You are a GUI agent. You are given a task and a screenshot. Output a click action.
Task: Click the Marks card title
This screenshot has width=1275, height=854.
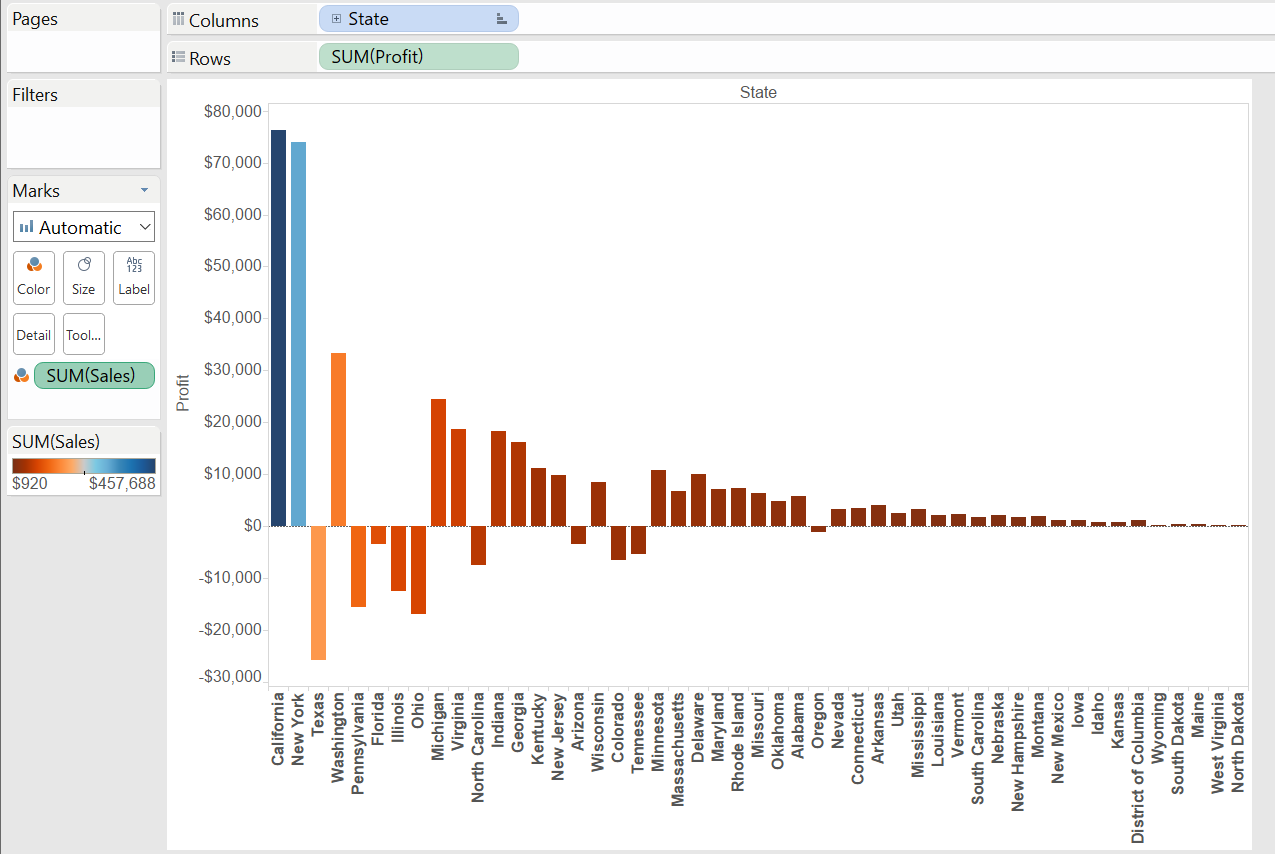click(36, 190)
